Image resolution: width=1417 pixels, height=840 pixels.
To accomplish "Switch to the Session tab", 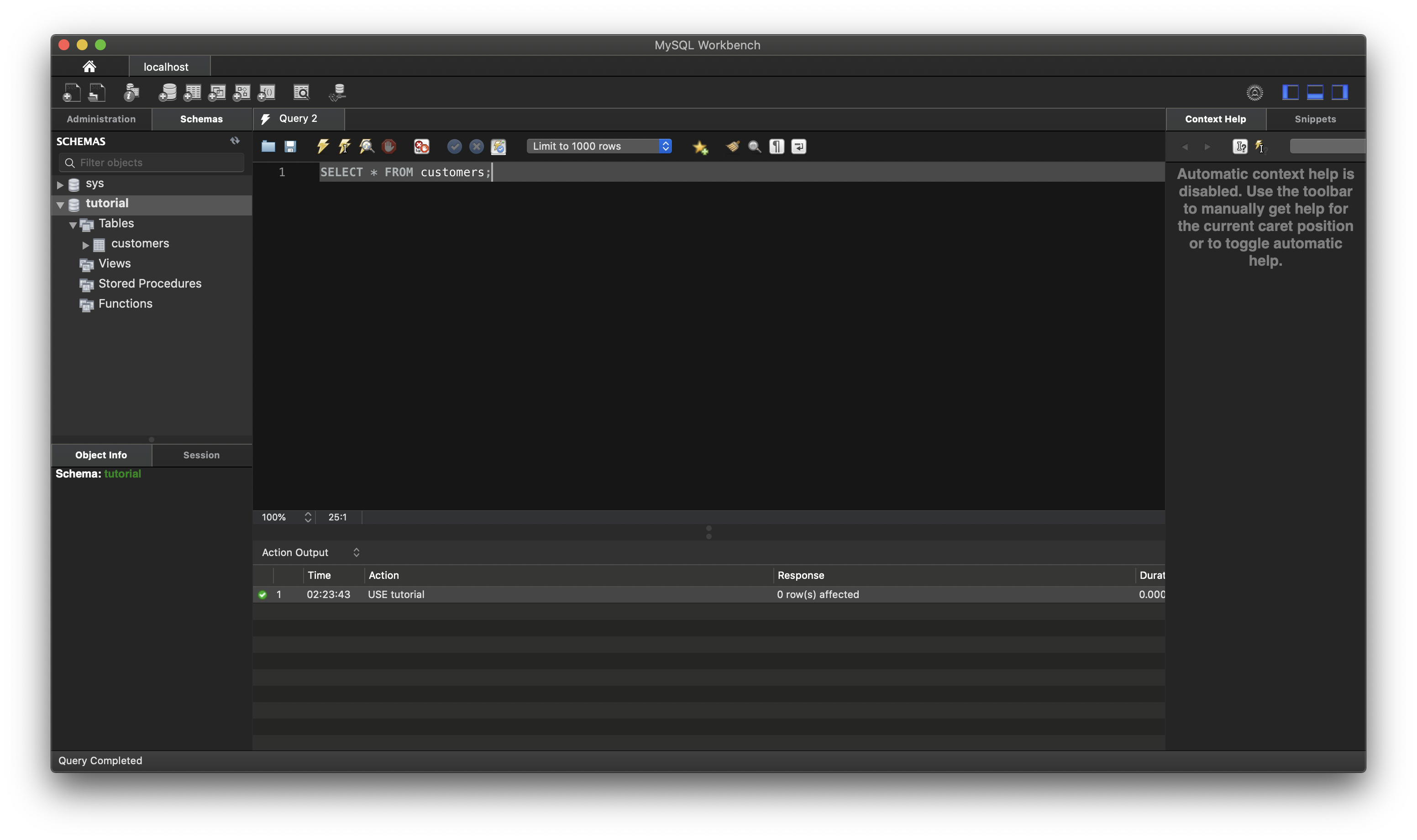I will pos(201,455).
